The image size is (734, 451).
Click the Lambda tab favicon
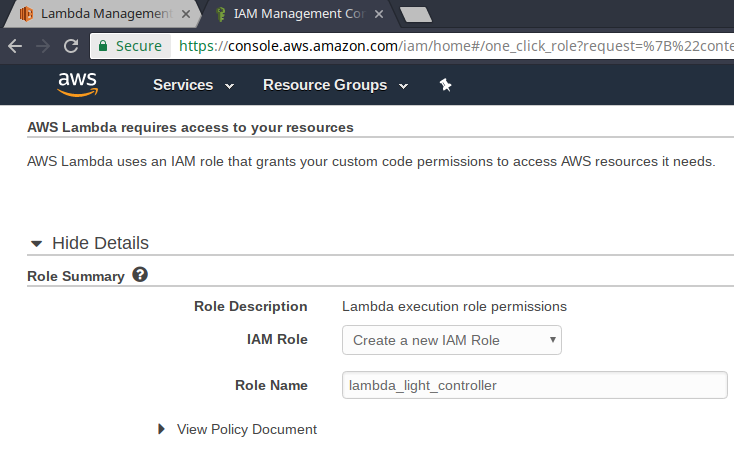click(x=26, y=14)
